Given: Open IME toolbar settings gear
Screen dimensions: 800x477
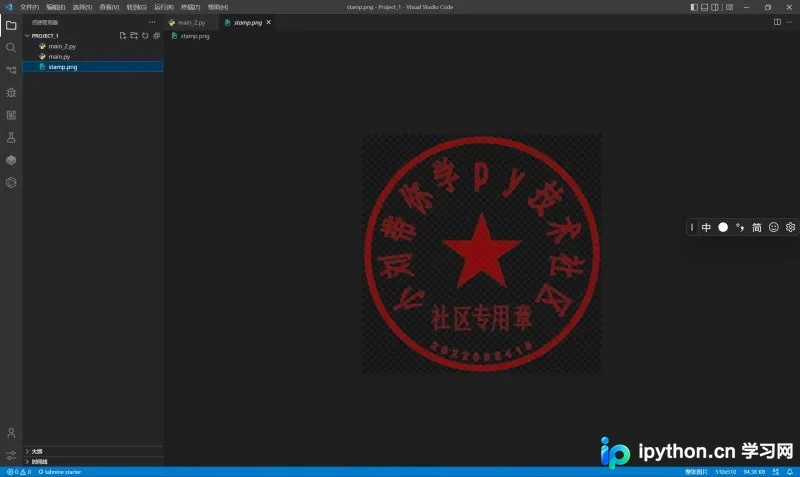Looking at the screenshot, I should click(790, 227).
